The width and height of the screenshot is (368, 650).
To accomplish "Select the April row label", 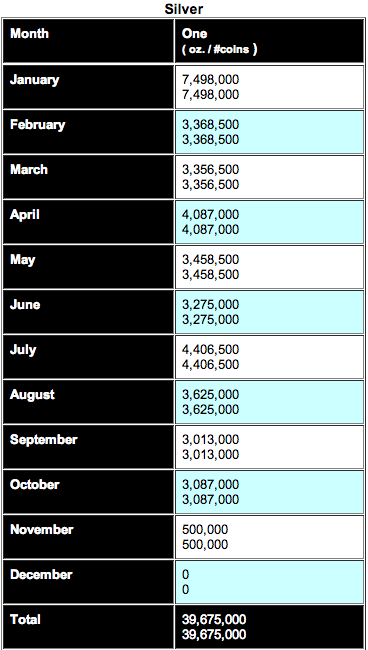I will pyautogui.click(x=25, y=215).
